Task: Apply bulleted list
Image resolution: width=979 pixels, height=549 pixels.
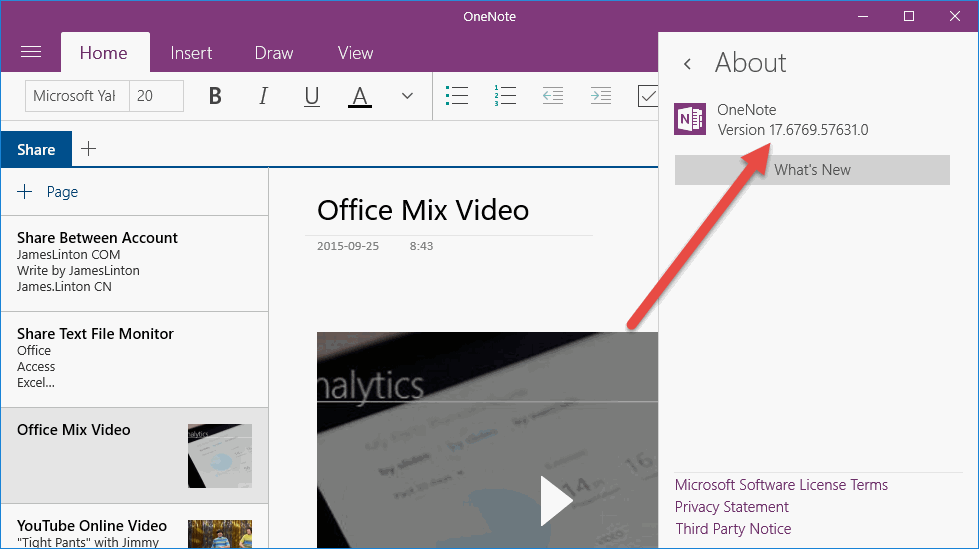Action: coord(456,96)
